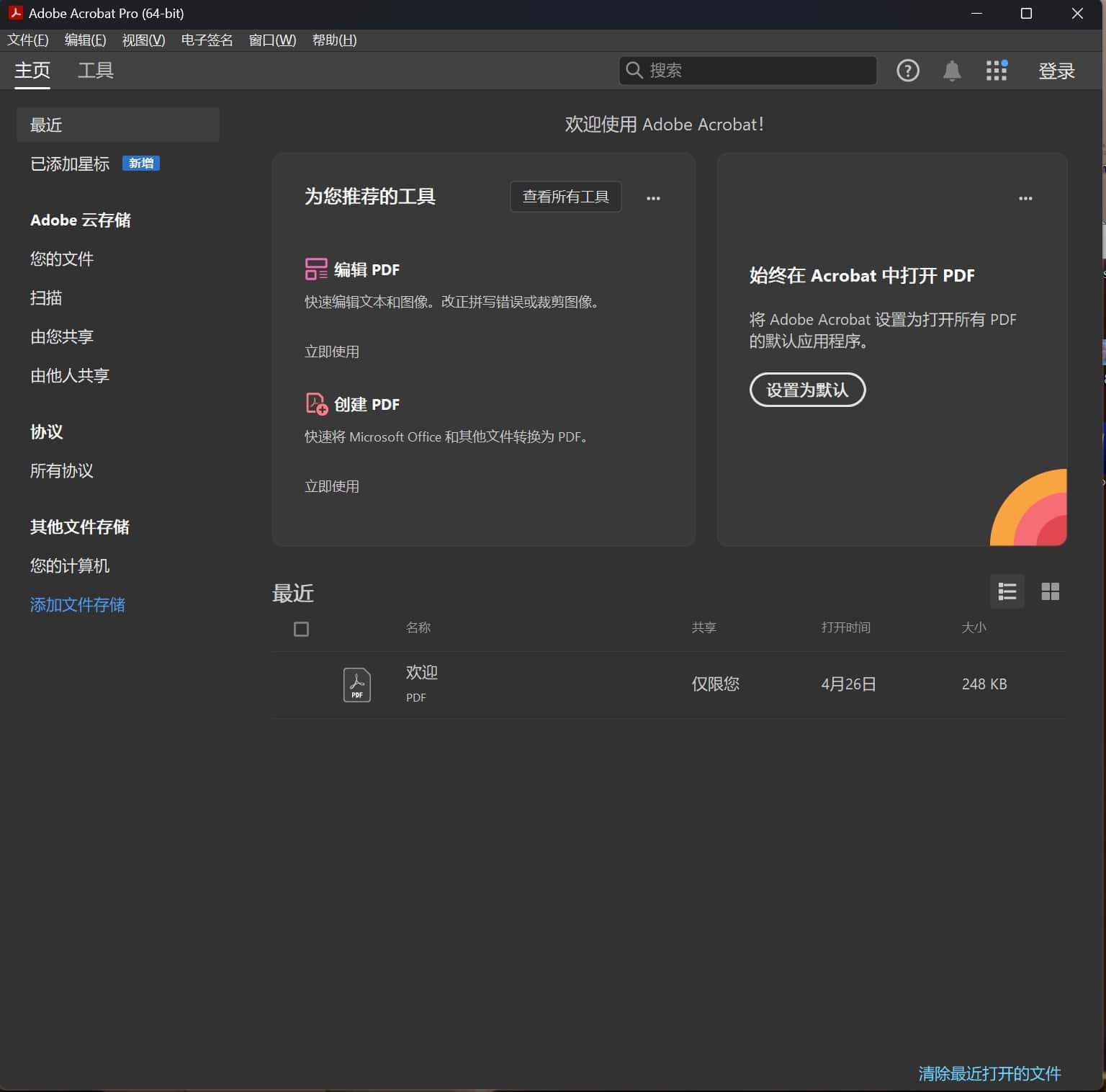Viewport: 1106px width, 1092px height.
Task: Open overflow menu on 始终在 Acrobat 中打开 PDF card
Action: pyautogui.click(x=1026, y=197)
